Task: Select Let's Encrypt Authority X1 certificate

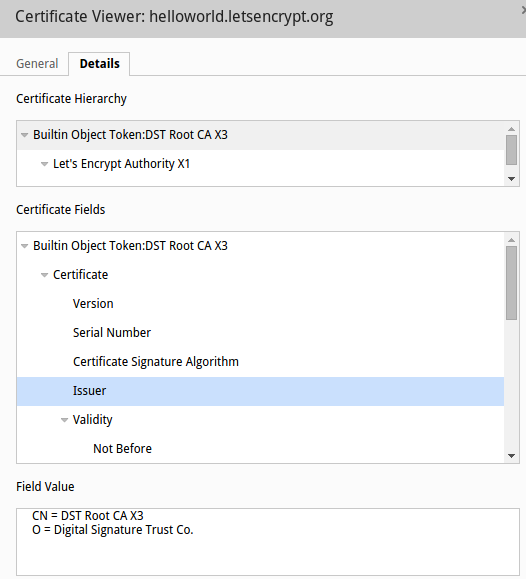Action: coord(260,164)
